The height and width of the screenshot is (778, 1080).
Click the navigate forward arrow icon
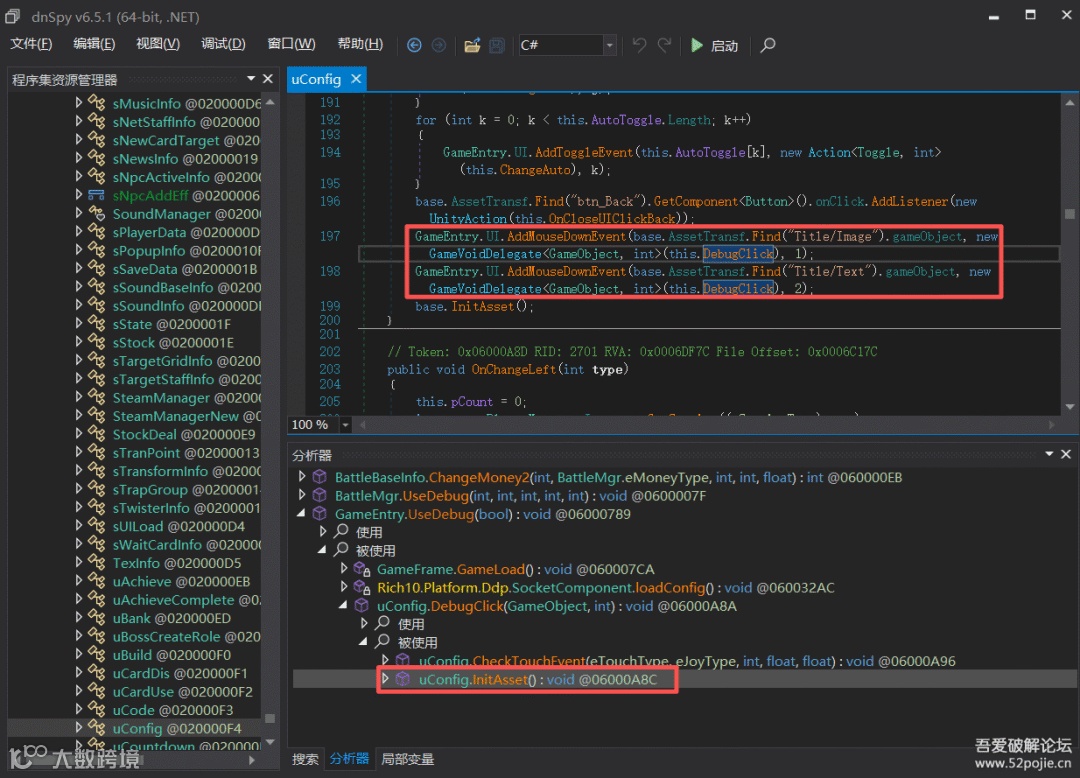click(x=438, y=45)
